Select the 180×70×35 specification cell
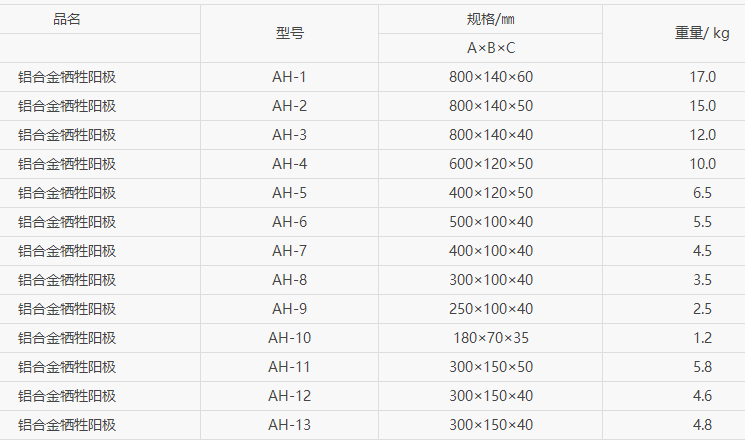Viewport: 745px width, 440px height. pyautogui.click(x=491, y=338)
